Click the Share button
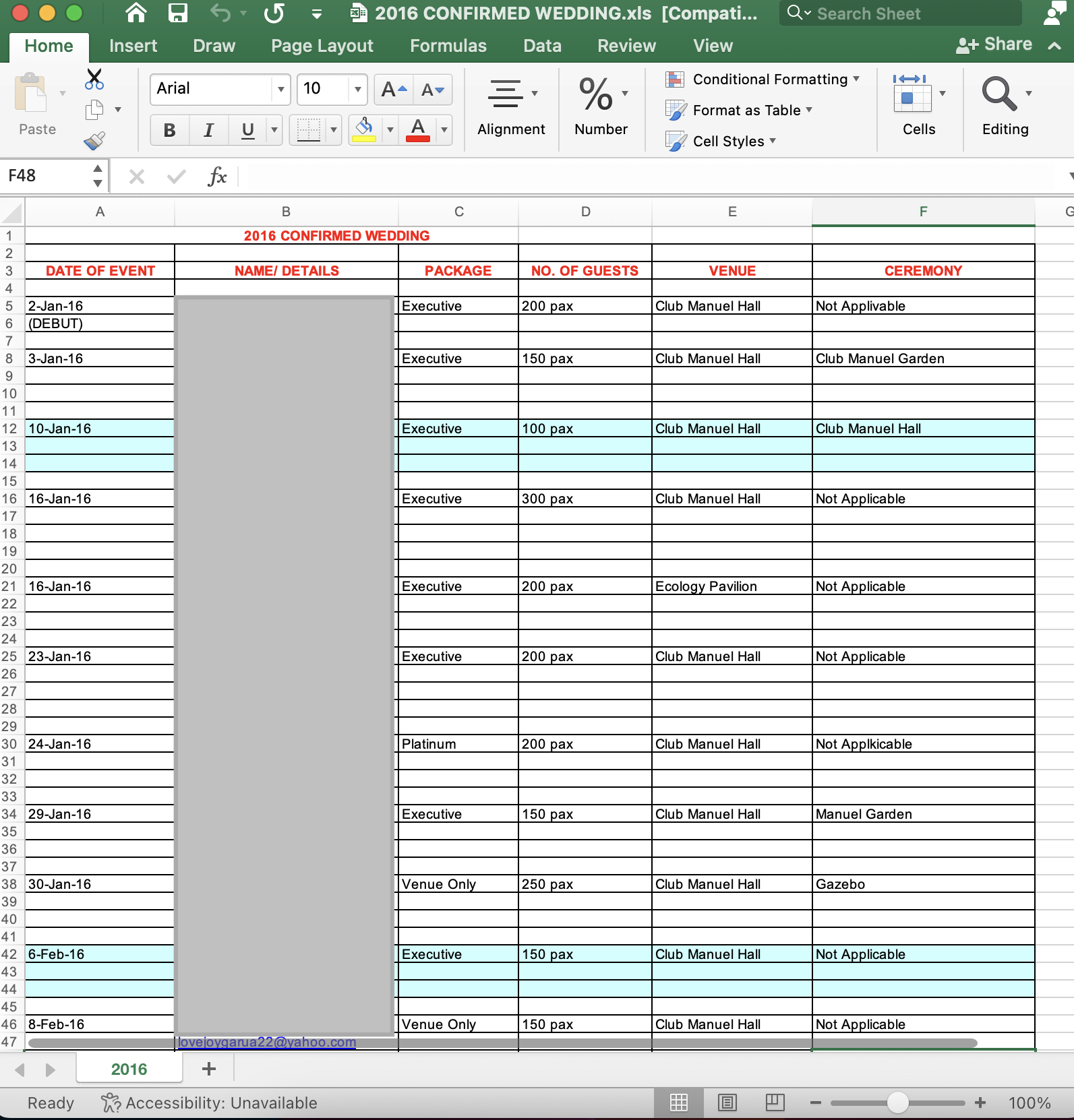The width and height of the screenshot is (1074, 1120). click(994, 44)
